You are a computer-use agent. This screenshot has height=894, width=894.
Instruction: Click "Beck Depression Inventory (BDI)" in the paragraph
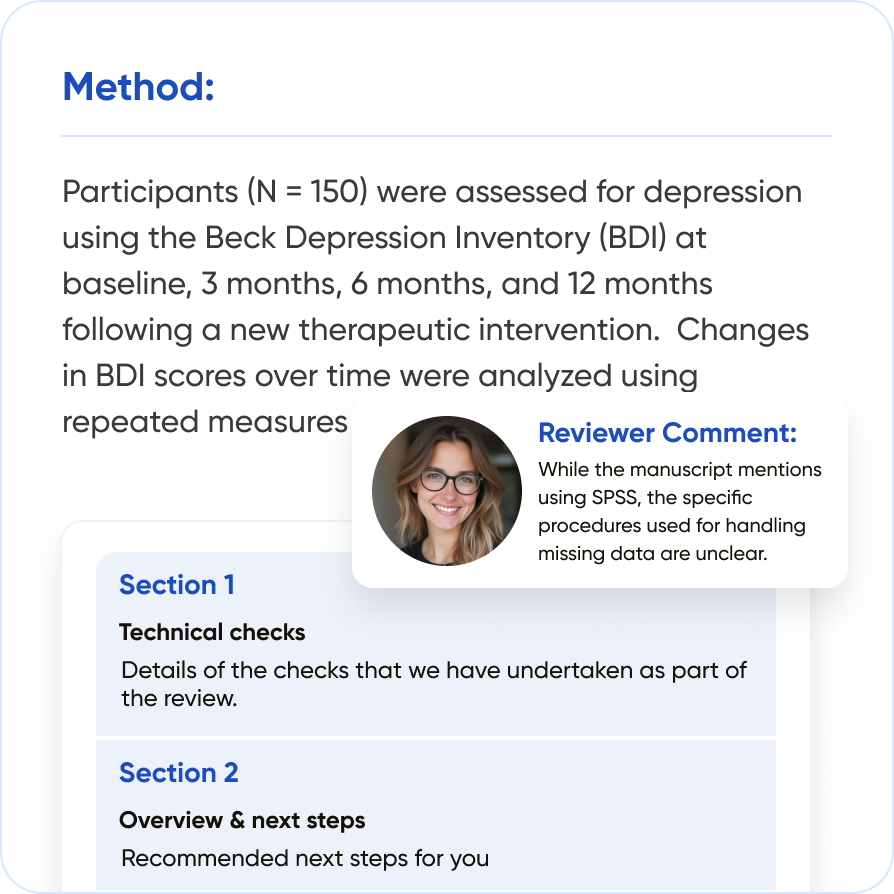click(x=458, y=237)
